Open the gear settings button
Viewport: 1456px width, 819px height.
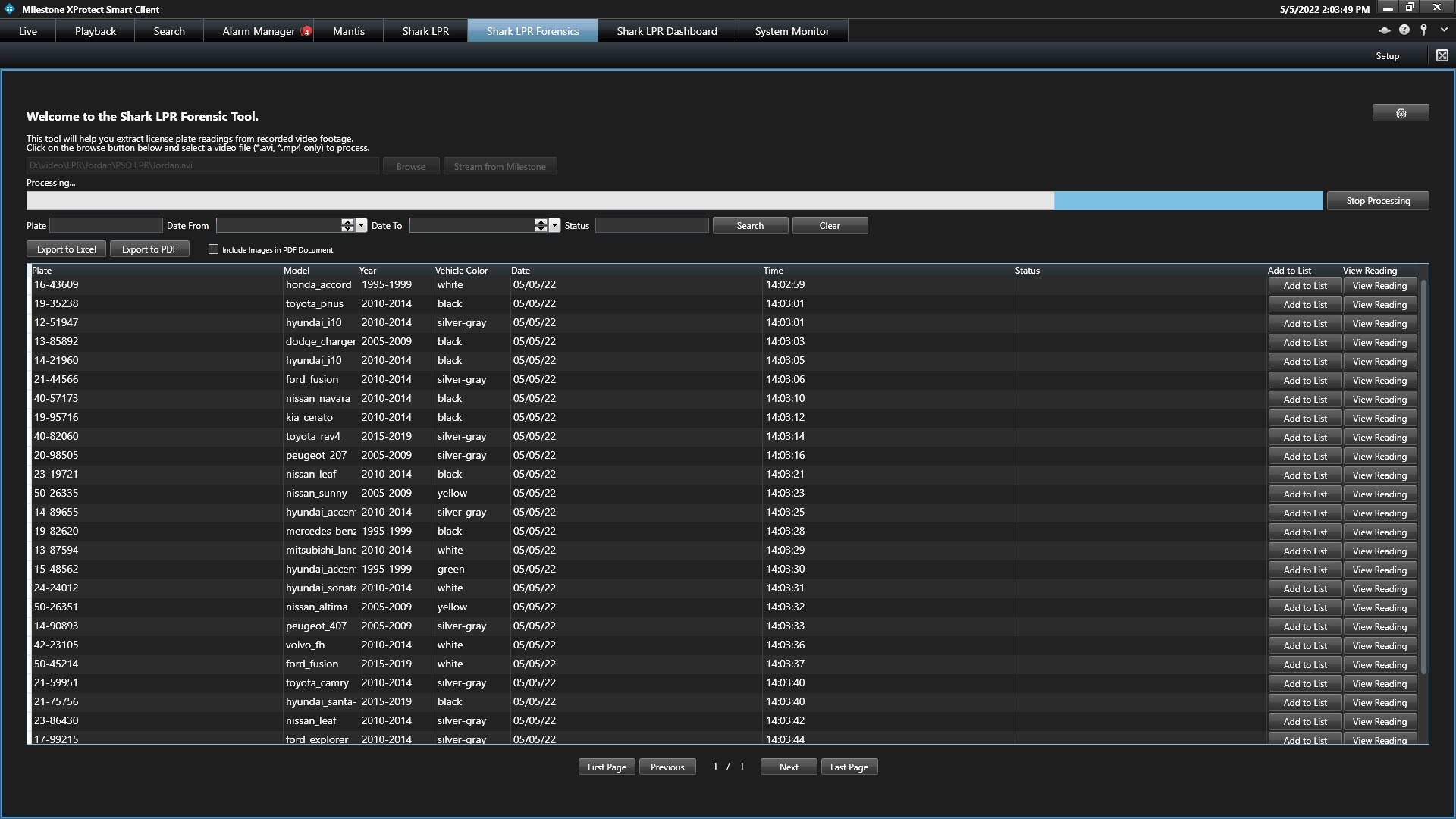[1401, 113]
